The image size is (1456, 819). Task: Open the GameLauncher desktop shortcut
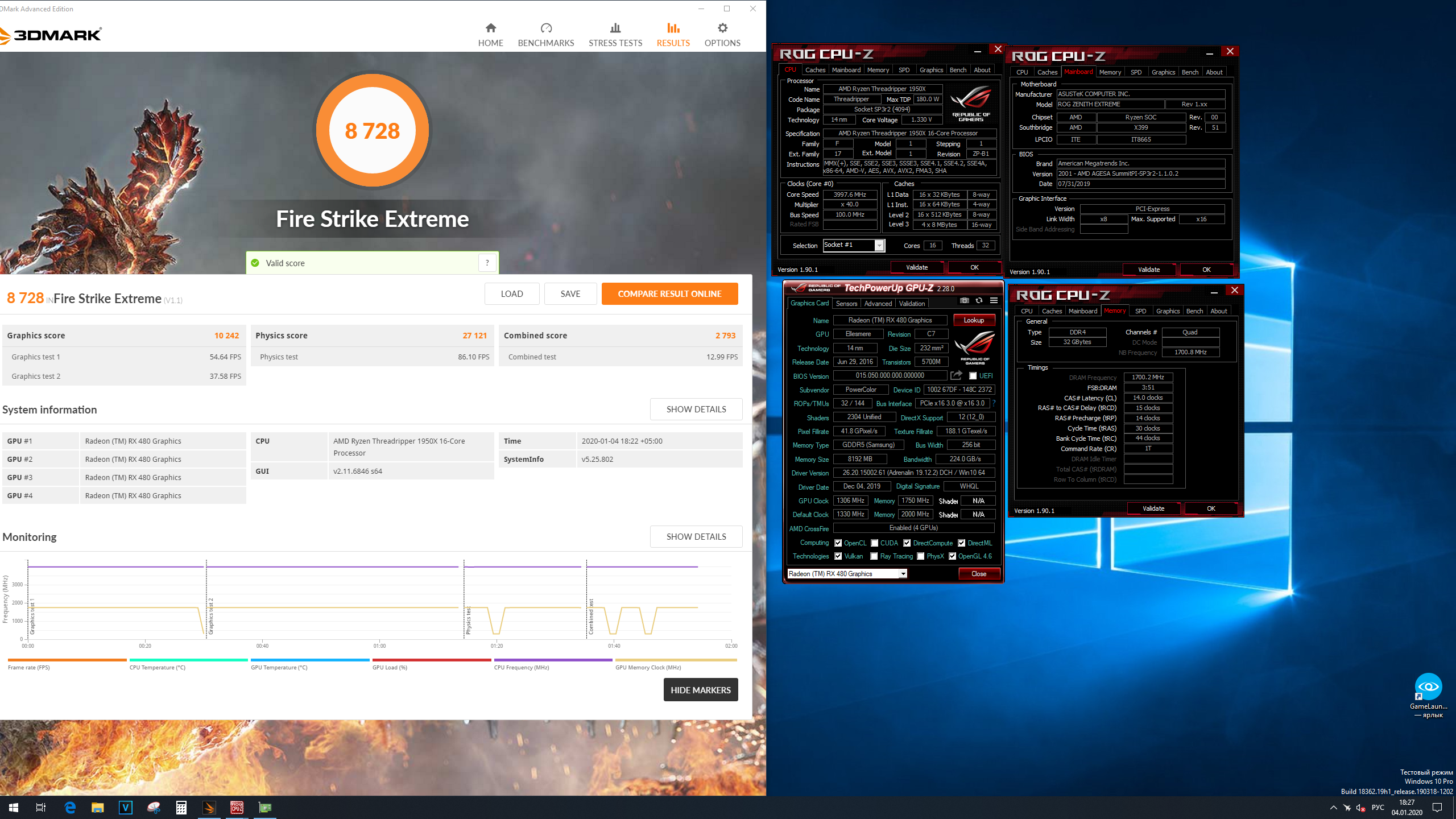1428,695
